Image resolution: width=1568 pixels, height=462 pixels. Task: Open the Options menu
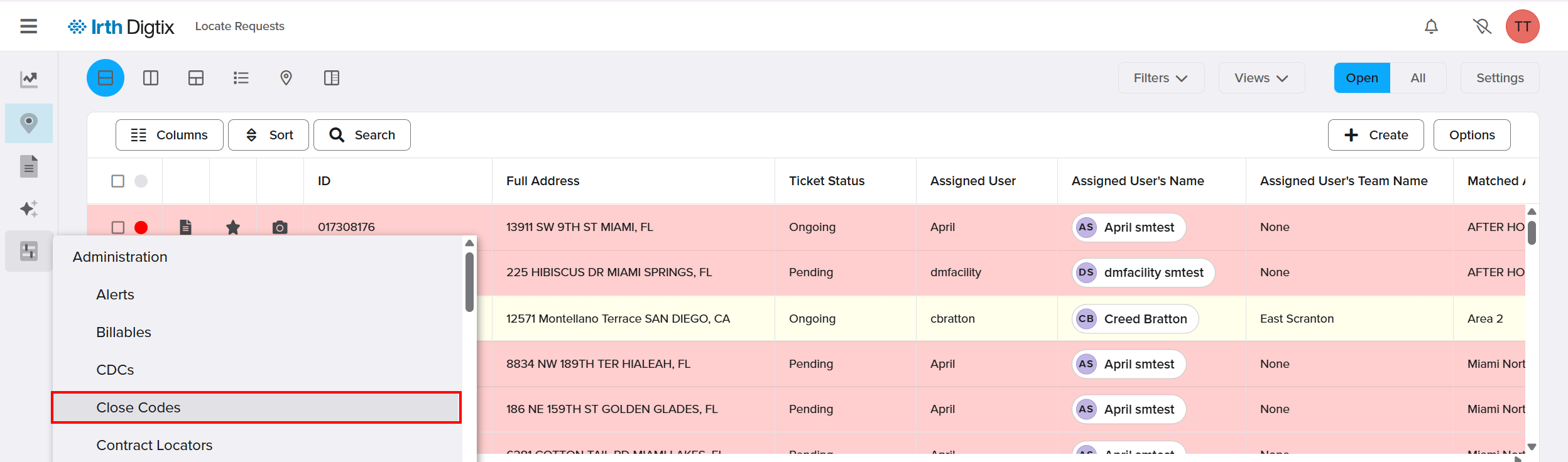tap(1472, 135)
